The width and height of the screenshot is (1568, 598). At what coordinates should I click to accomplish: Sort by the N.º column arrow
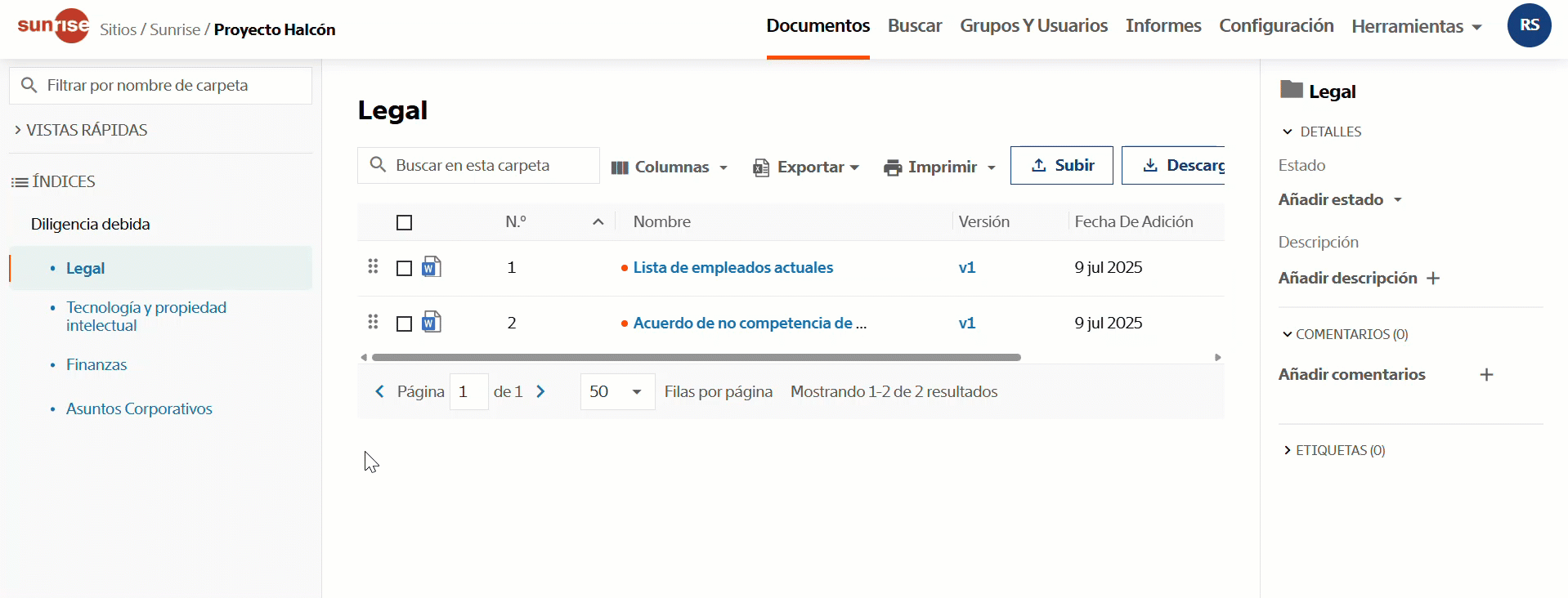pos(598,221)
